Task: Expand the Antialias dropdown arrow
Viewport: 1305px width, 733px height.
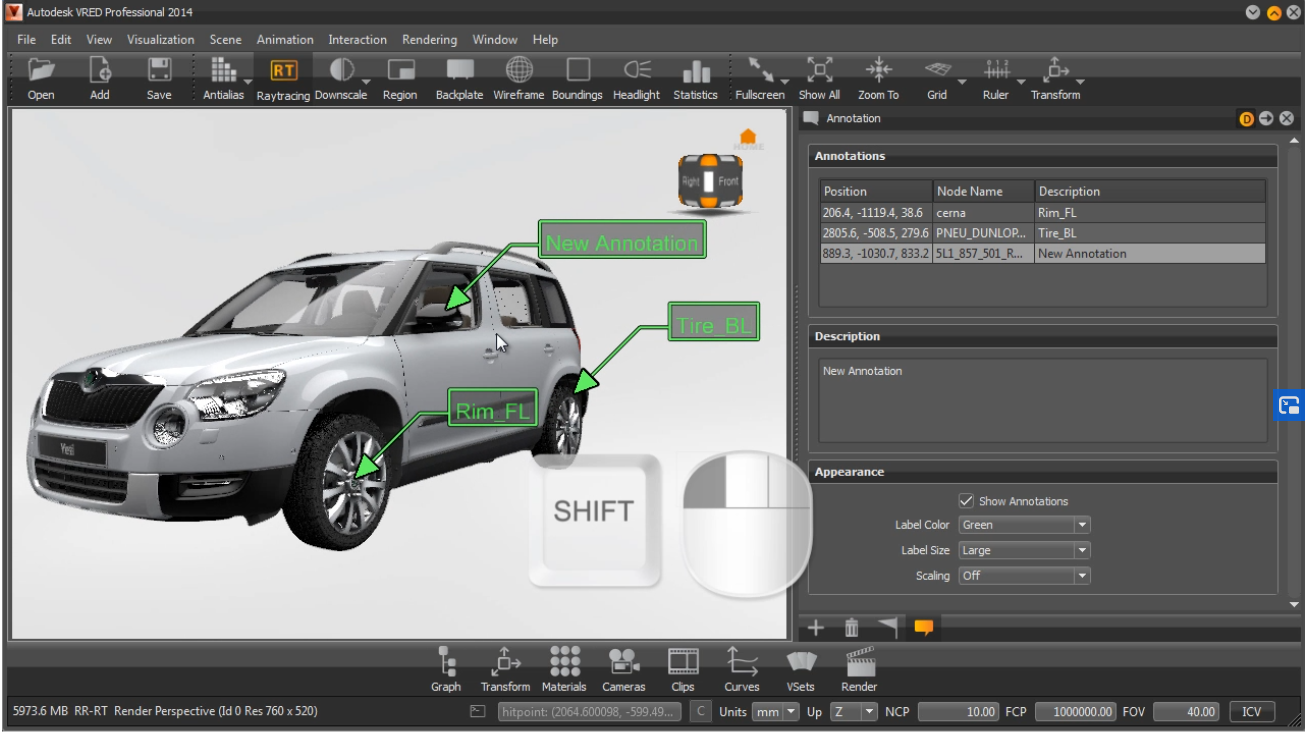Action: tap(247, 82)
